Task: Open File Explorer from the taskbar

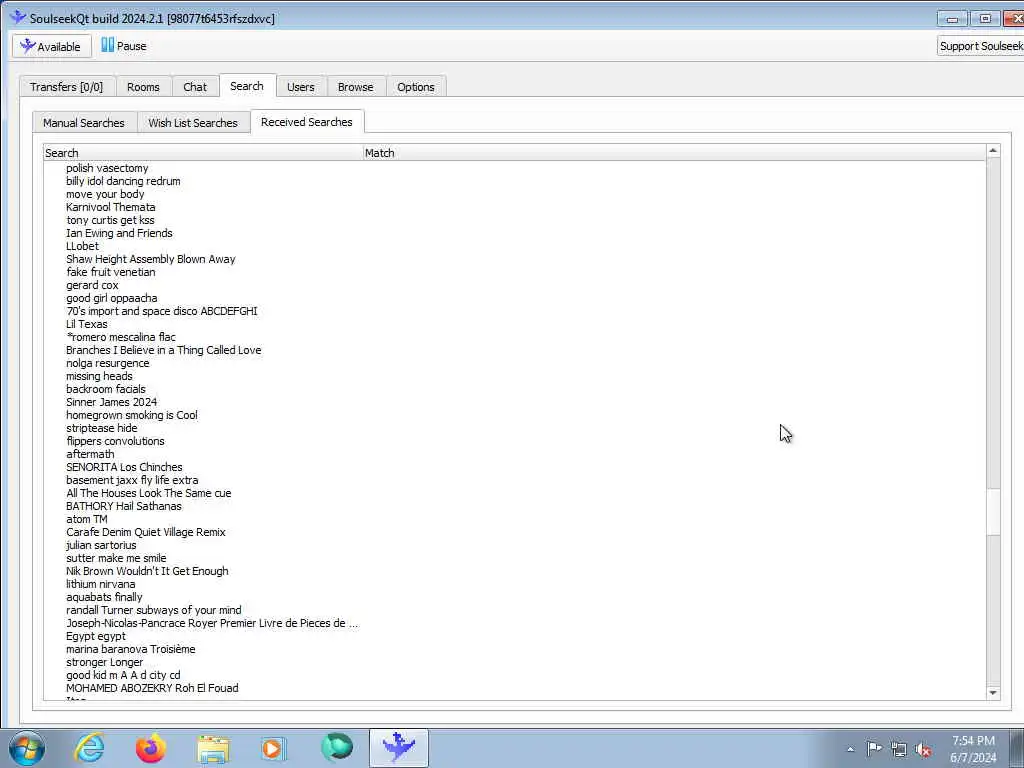Action: pos(213,748)
